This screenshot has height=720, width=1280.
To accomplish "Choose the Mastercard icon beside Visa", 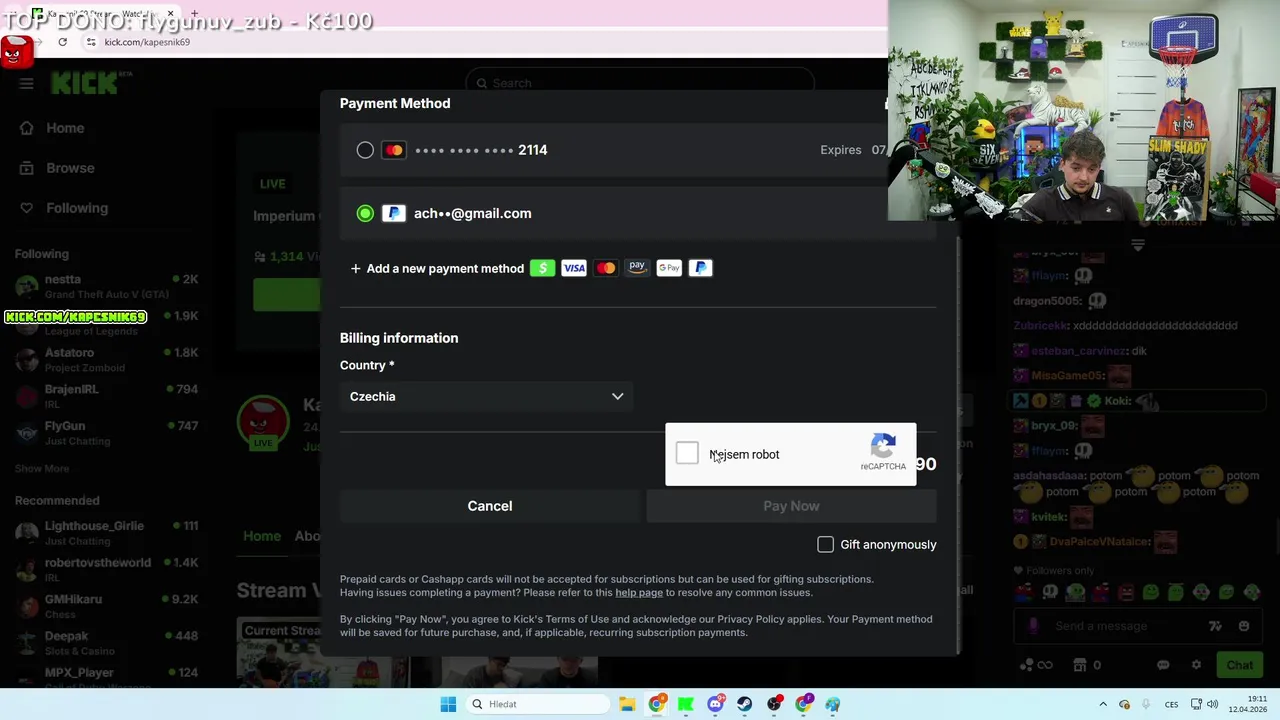I will click(x=606, y=267).
